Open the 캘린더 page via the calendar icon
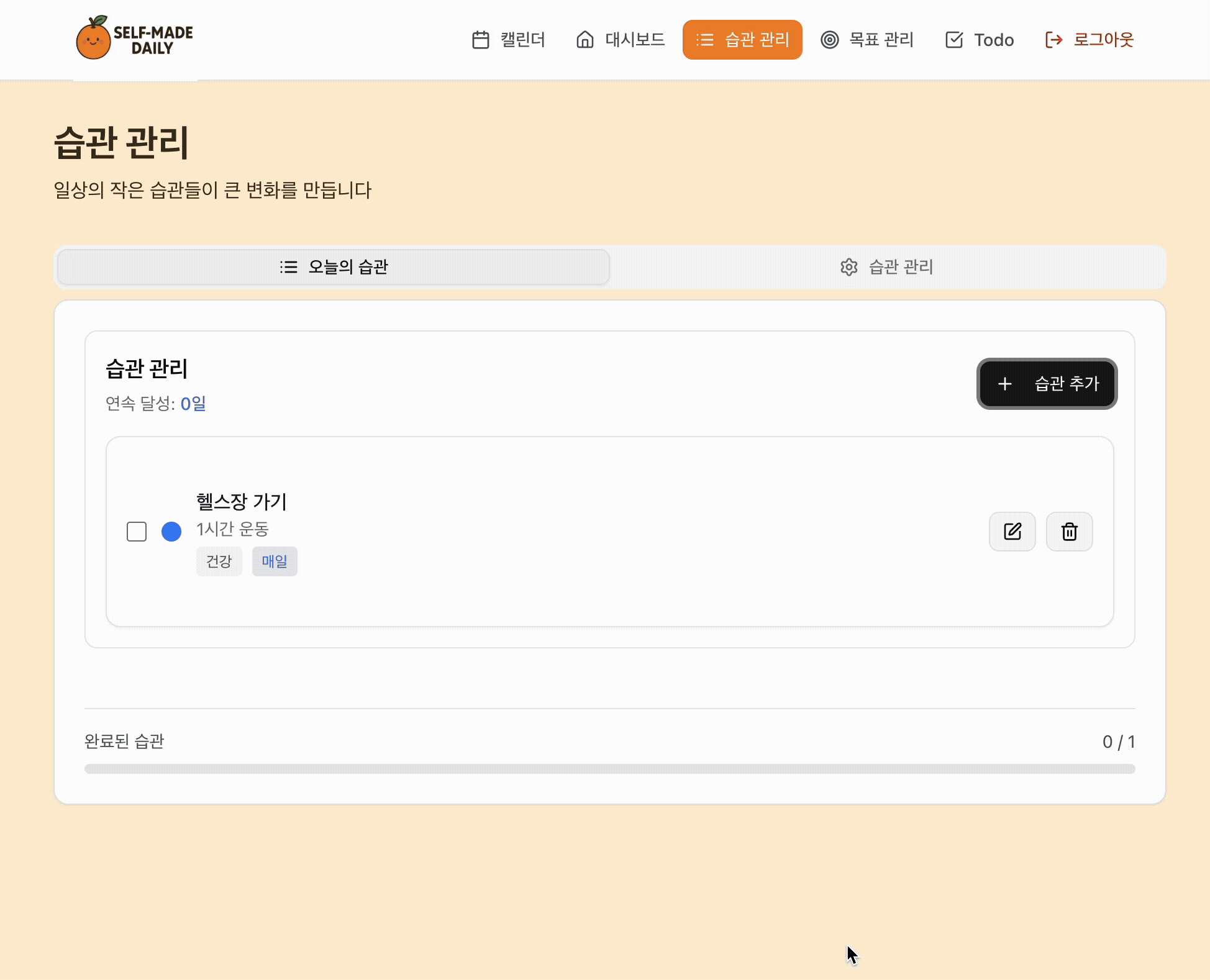Image resolution: width=1210 pixels, height=980 pixels. coord(480,39)
